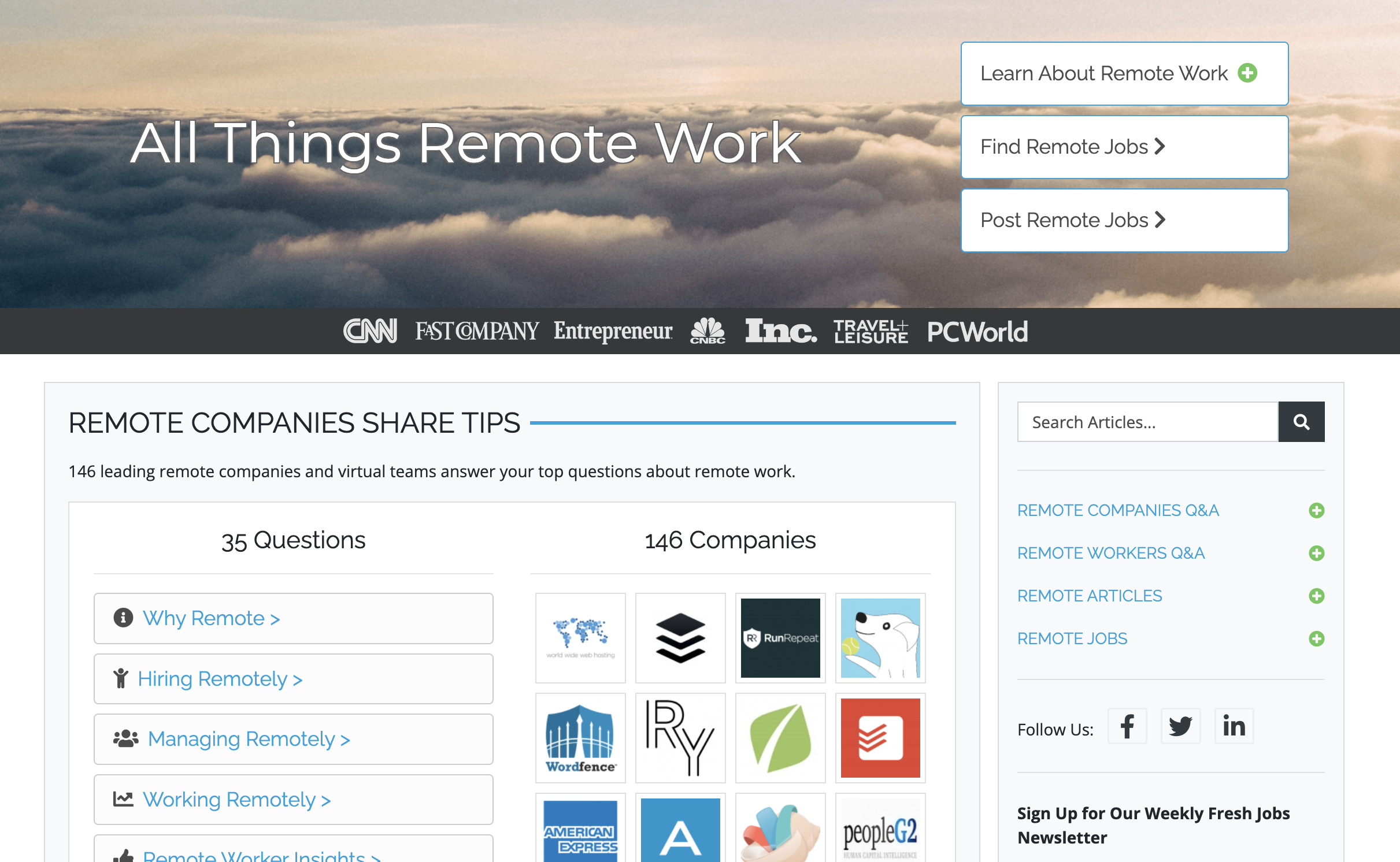The height and width of the screenshot is (862, 1400).
Task: Click into the Search Articles field
Action: tap(1147, 422)
